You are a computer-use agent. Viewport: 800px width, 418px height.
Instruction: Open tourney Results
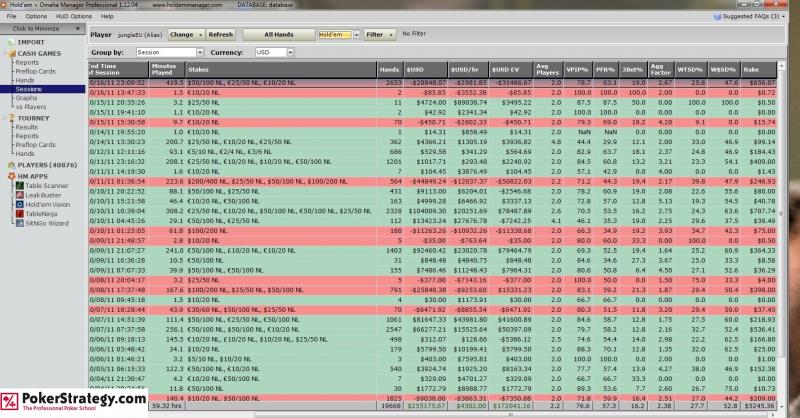point(27,127)
